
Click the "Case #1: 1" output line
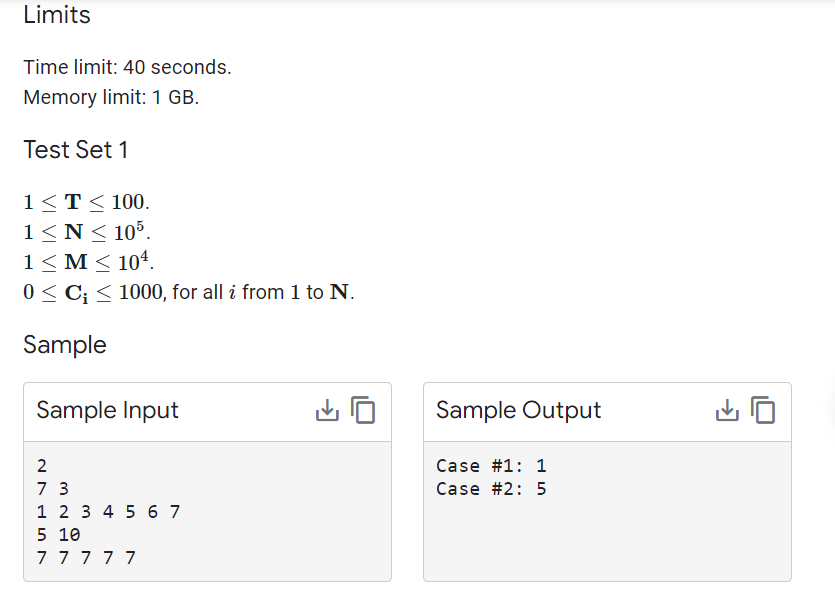coord(491,465)
